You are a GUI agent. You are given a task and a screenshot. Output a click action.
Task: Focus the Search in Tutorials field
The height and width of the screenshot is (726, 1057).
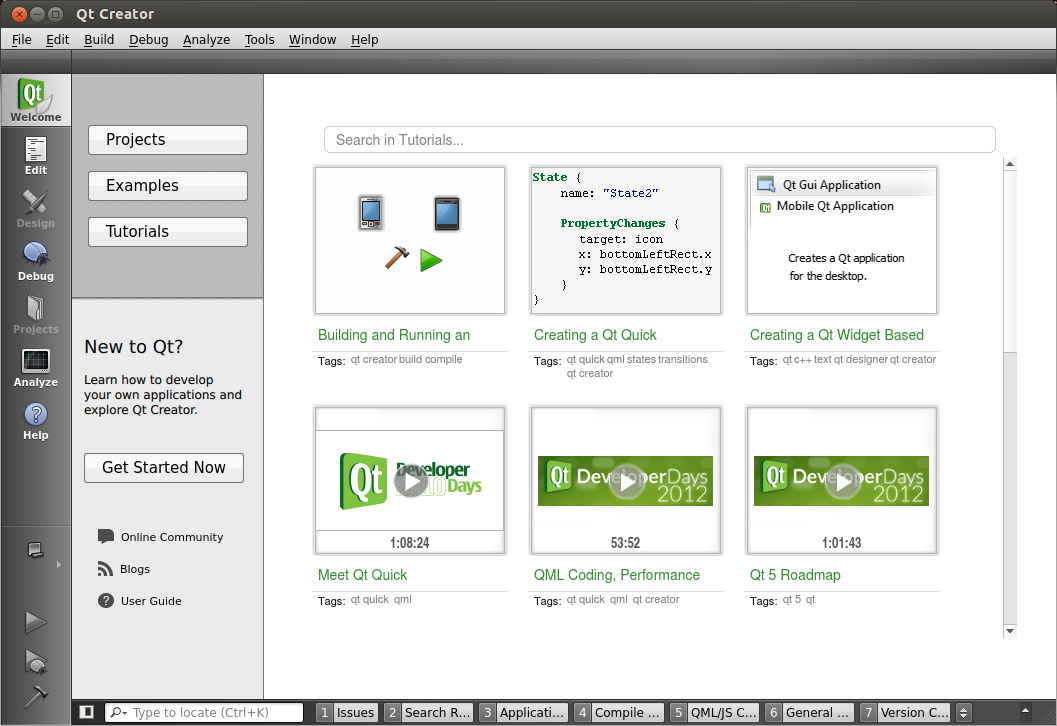660,140
